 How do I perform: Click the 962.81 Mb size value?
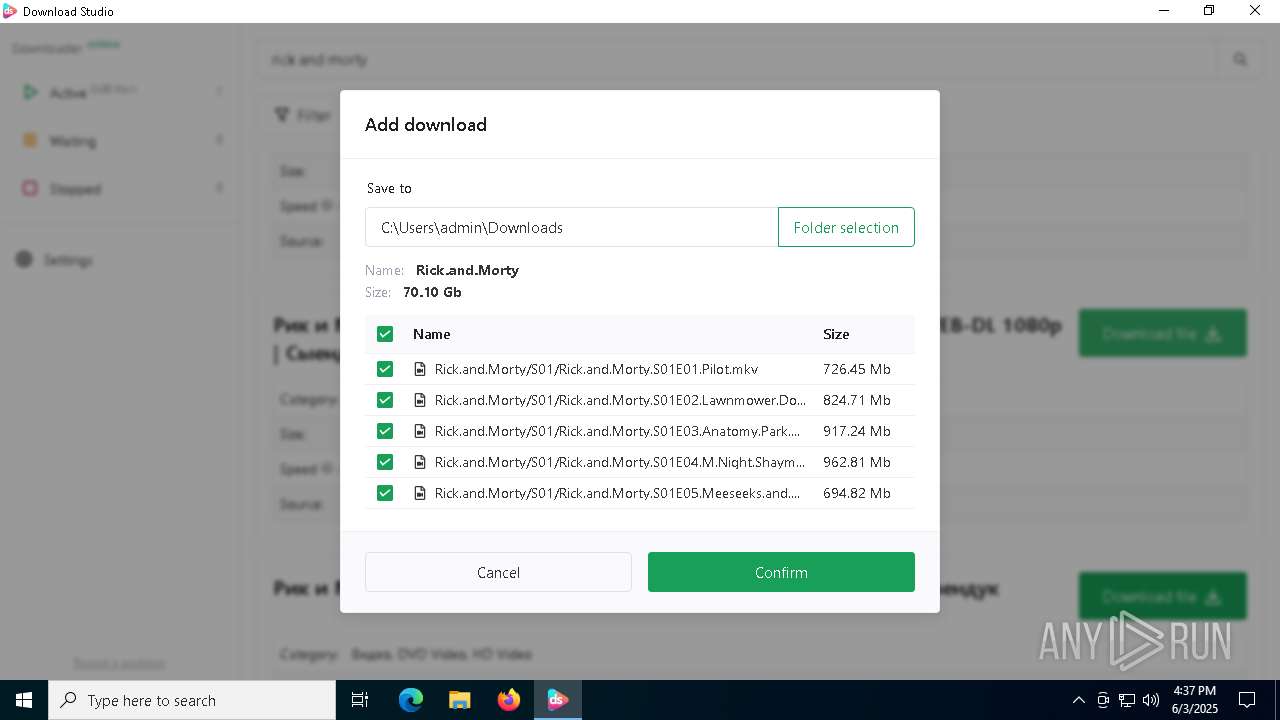click(x=857, y=462)
